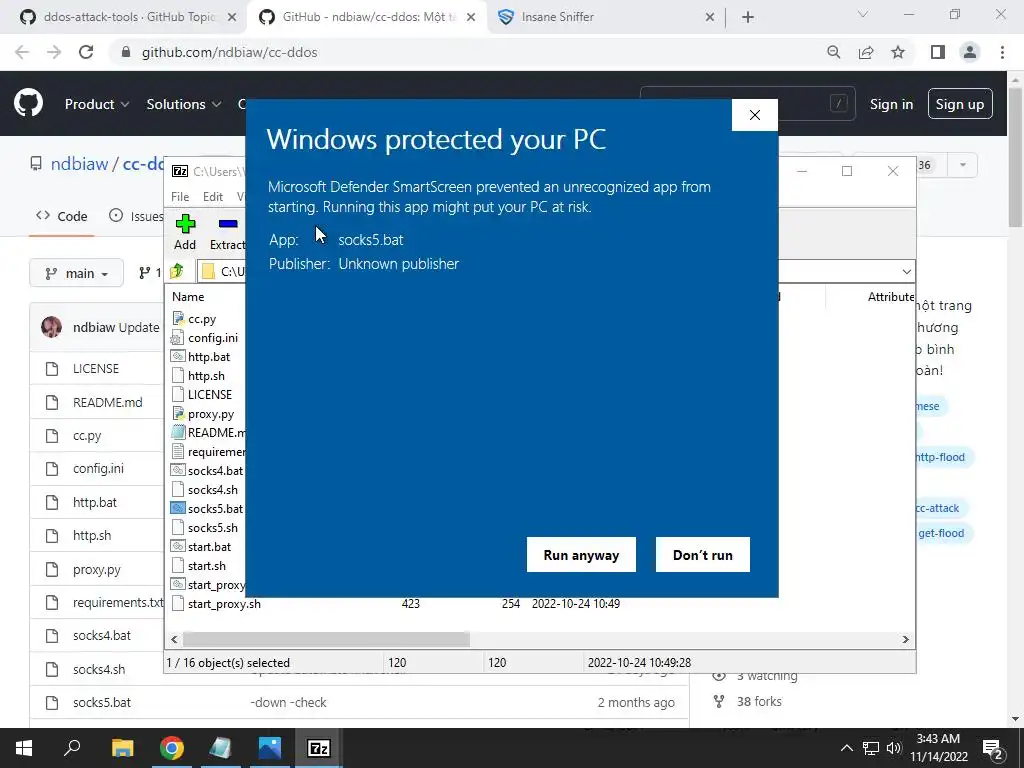Select config.ini in 7-Zip list
The height and width of the screenshot is (768, 1024).
[212, 338]
